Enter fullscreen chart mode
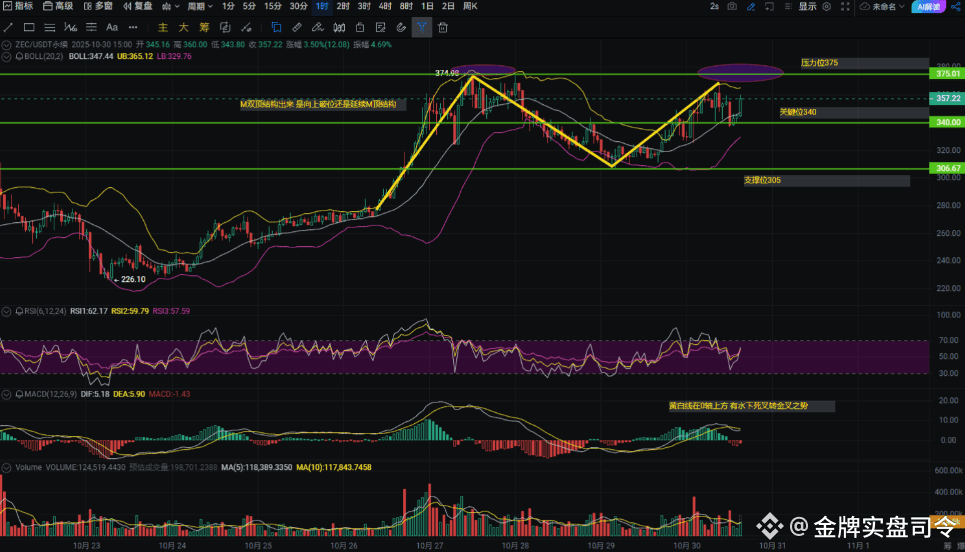This screenshot has width=965, height=552. tap(845, 6)
